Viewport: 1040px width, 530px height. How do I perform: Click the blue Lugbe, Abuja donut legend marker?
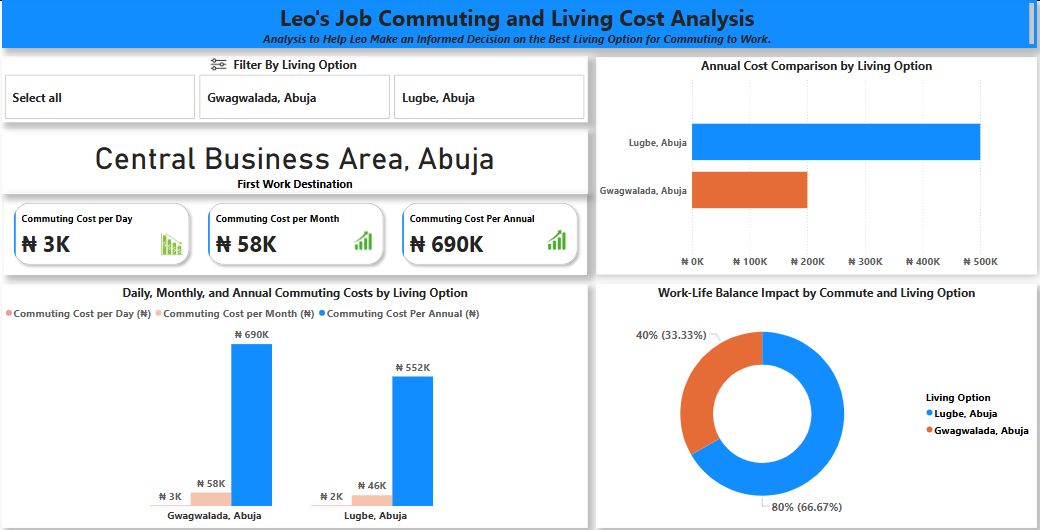pos(929,413)
